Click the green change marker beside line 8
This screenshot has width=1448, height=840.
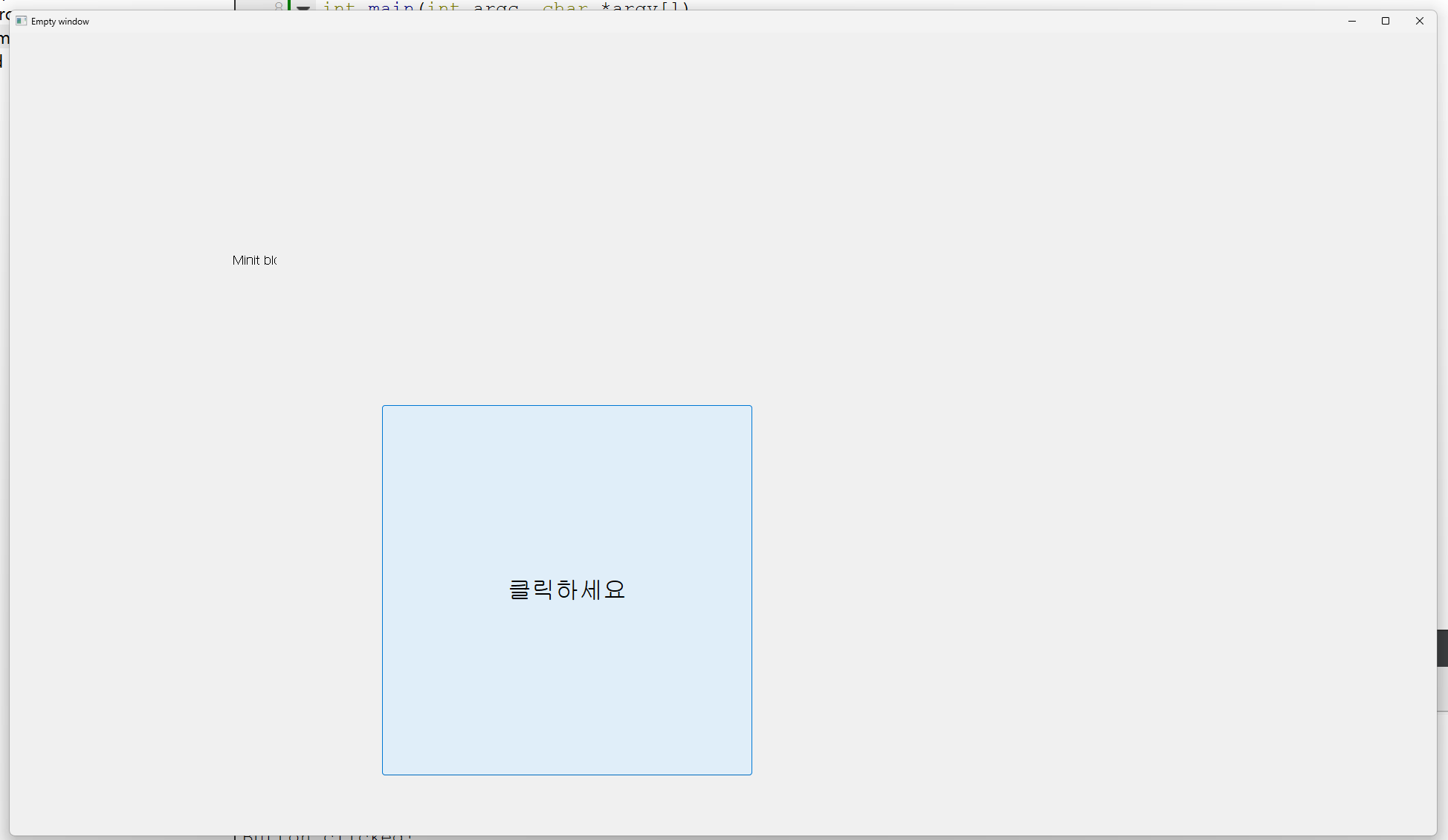pos(289,5)
